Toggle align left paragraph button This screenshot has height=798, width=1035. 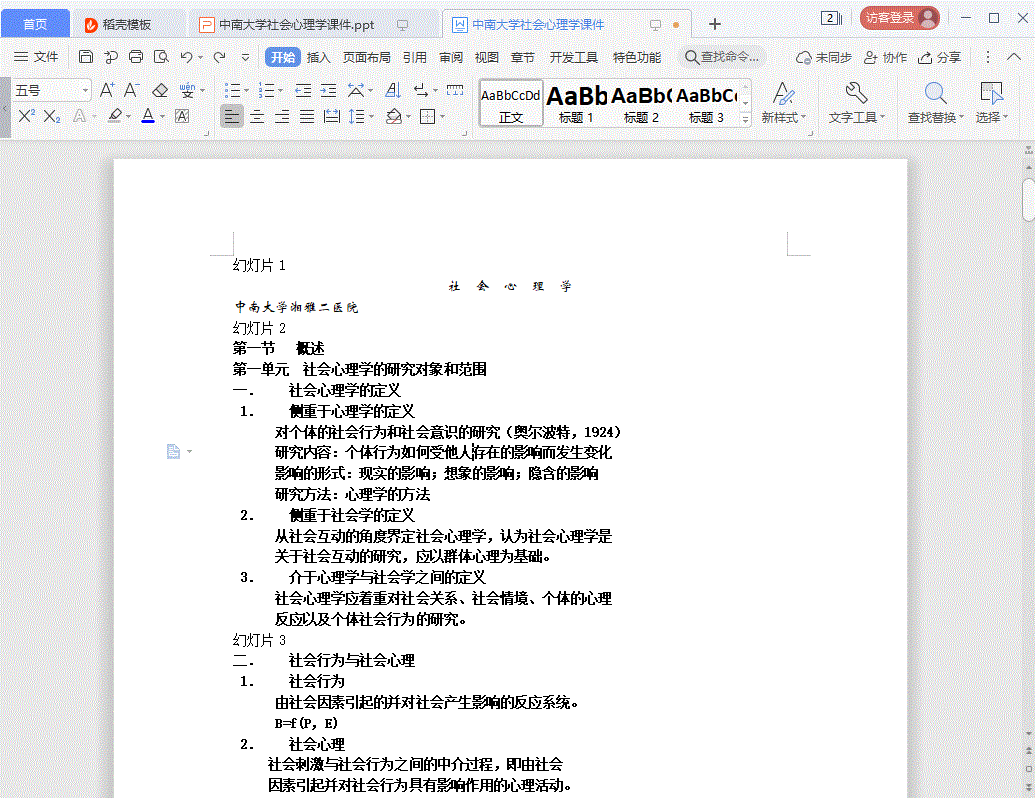(232, 117)
